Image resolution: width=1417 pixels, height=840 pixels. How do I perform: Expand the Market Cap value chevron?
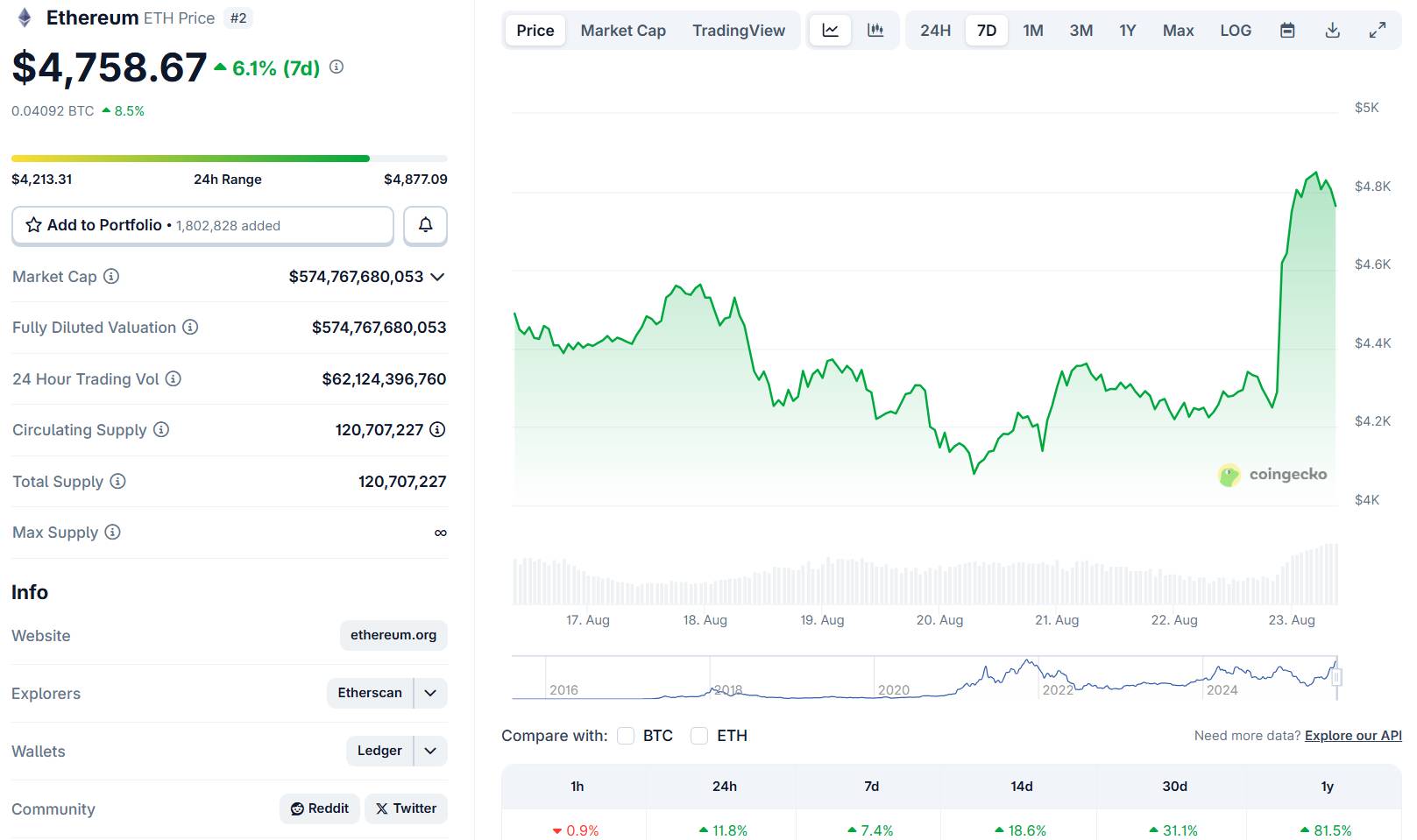tap(438, 277)
